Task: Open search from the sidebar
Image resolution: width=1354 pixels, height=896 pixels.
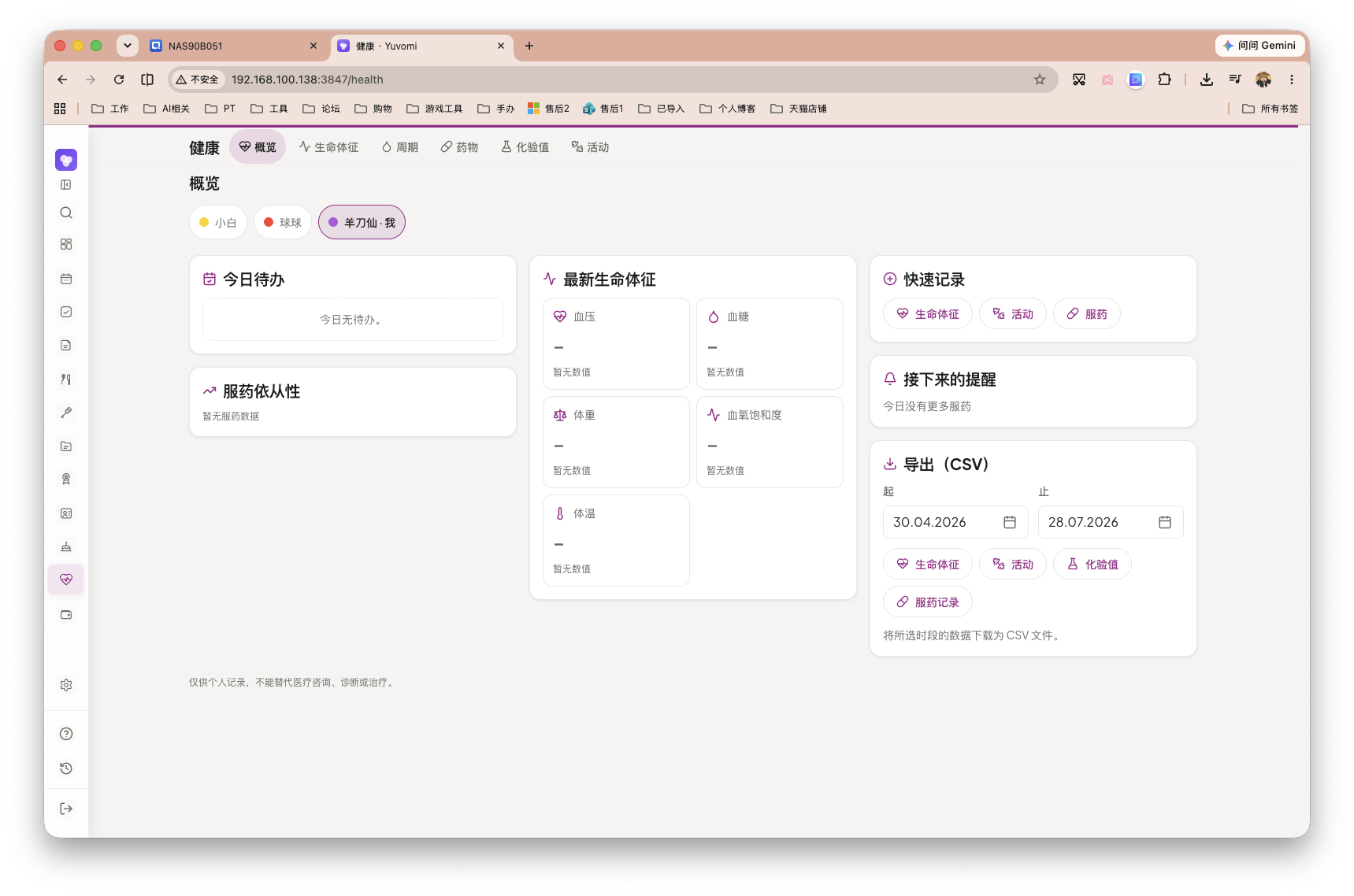Action: (x=66, y=213)
